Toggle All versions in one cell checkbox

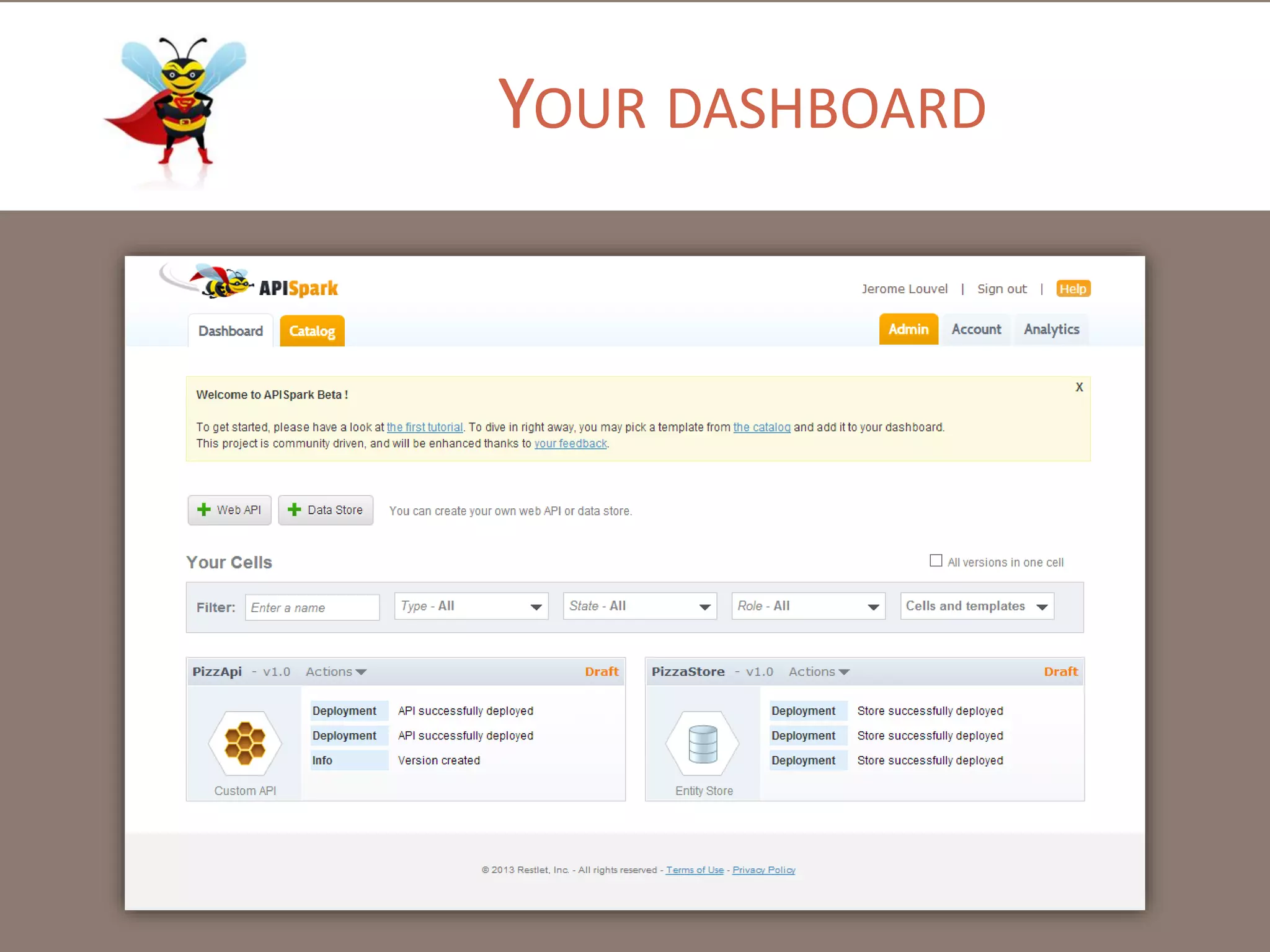click(x=936, y=560)
